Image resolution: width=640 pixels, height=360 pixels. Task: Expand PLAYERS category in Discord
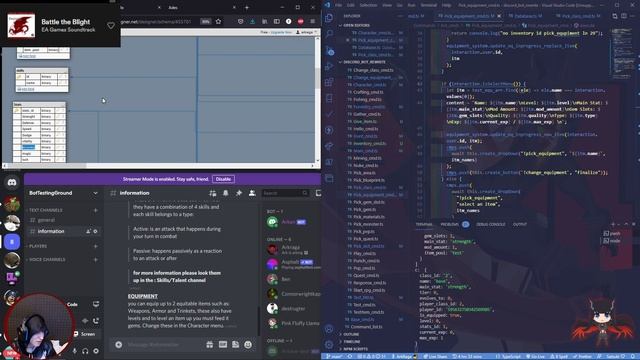click(37, 246)
